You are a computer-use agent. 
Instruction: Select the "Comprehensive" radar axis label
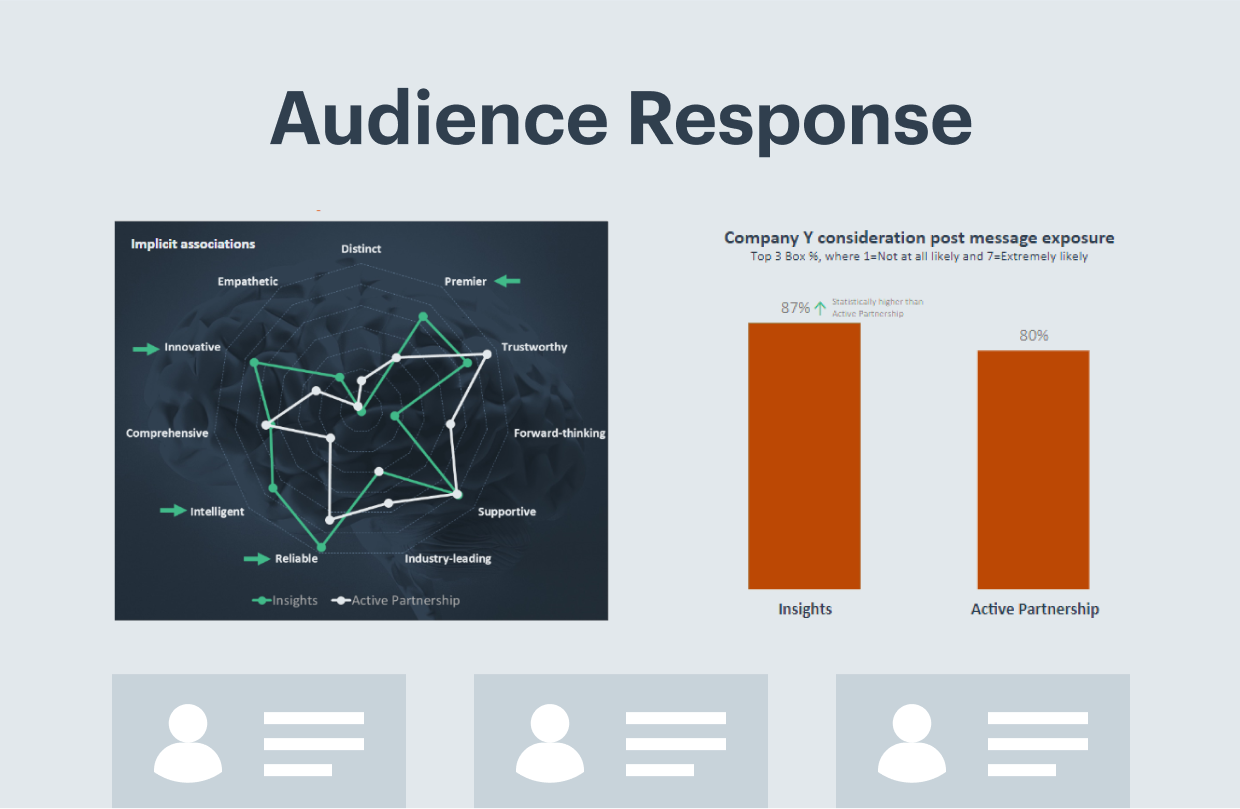point(167,434)
